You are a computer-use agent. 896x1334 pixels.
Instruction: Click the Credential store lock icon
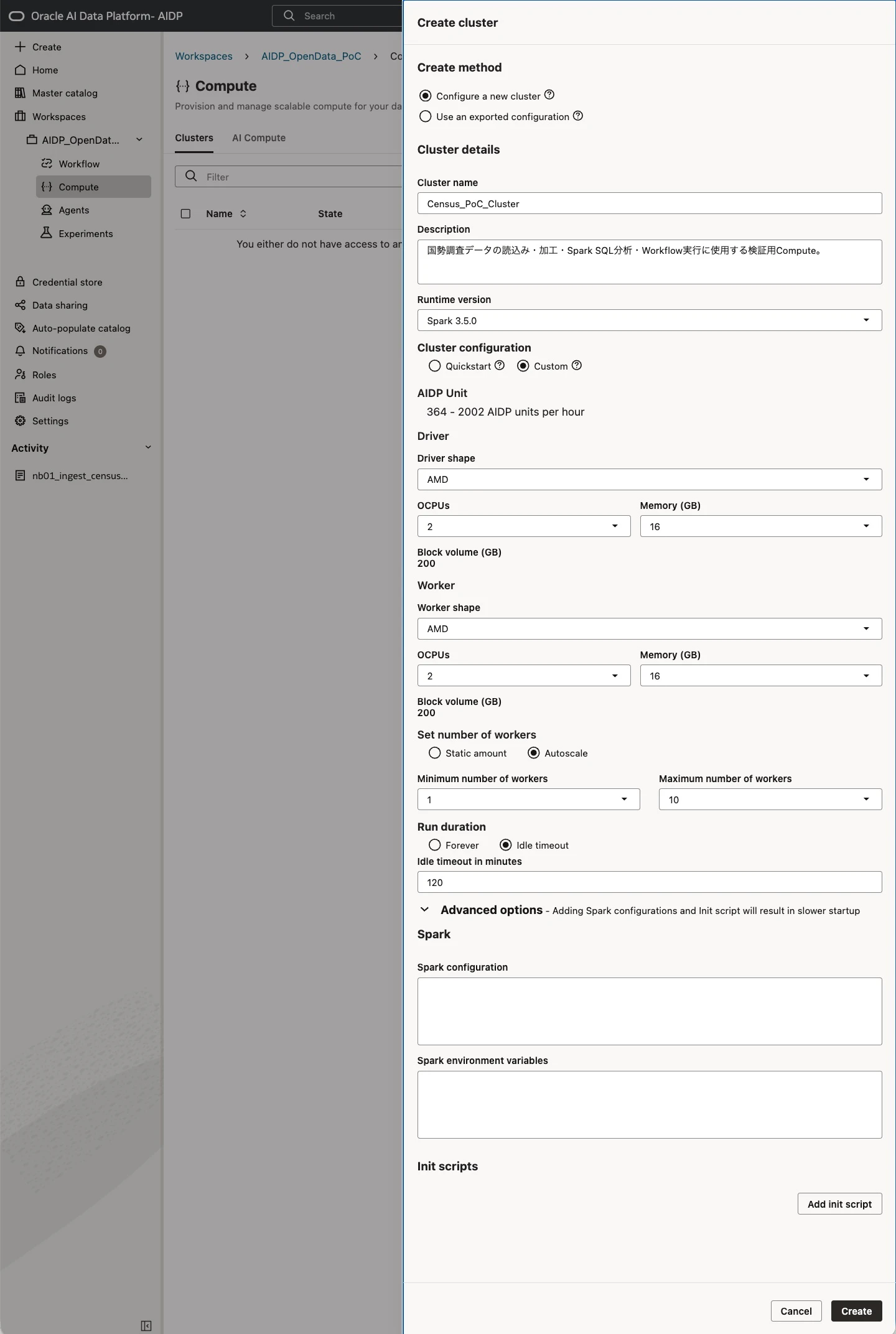click(21, 282)
